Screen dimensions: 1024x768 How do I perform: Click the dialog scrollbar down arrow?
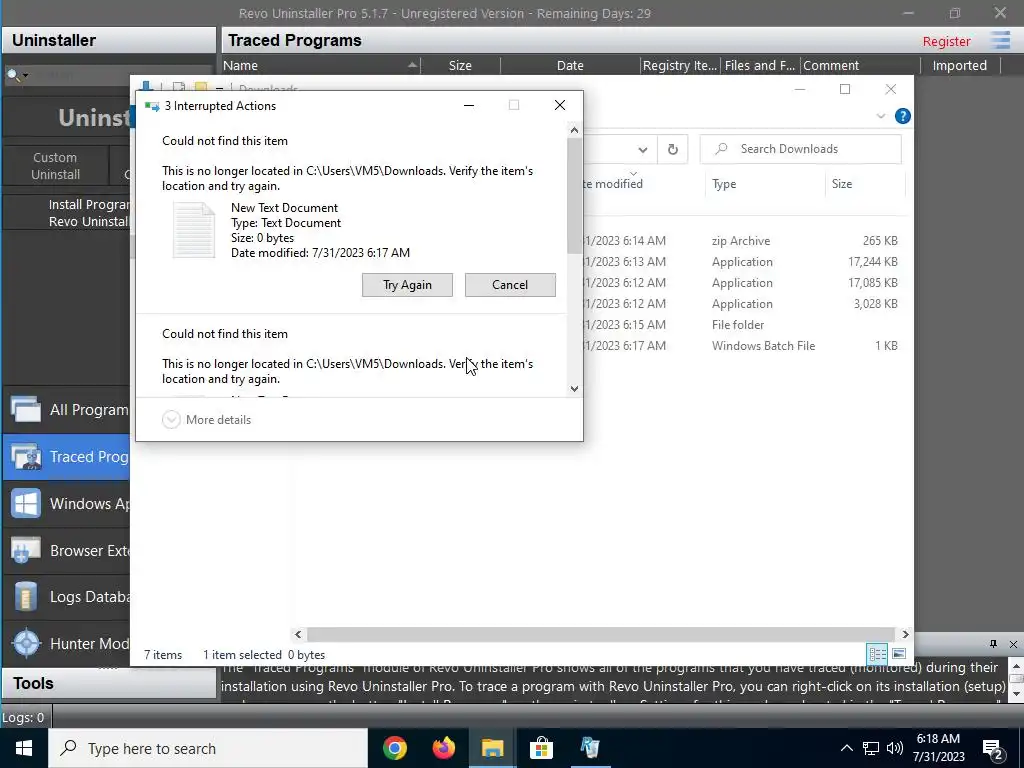pyautogui.click(x=574, y=389)
